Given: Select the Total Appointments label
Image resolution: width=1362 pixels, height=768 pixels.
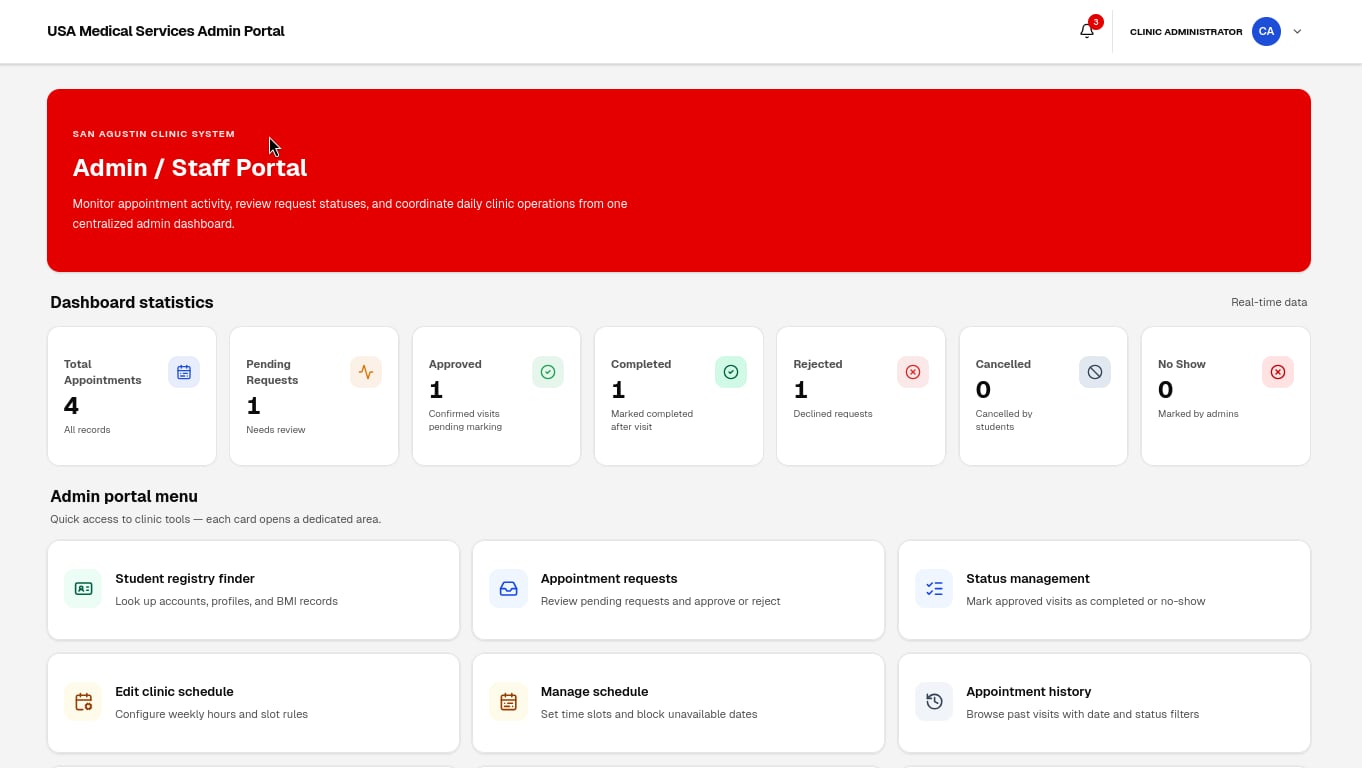Looking at the screenshot, I should (103, 372).
